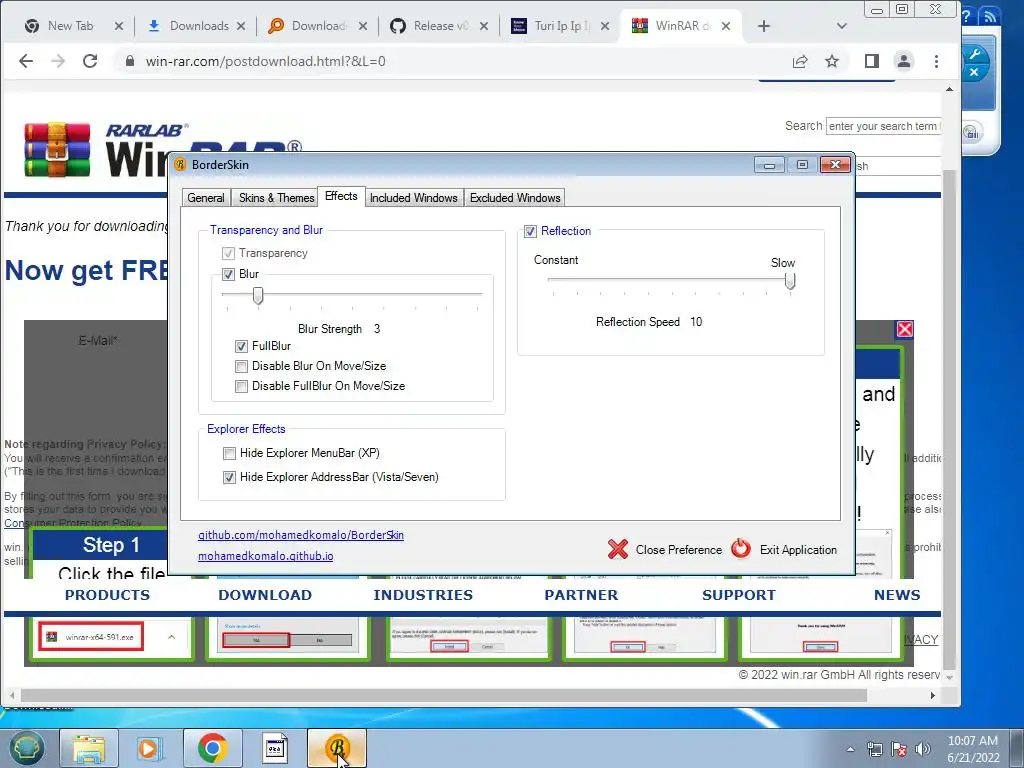
Task: Click the Reflection Speed slider thumb
Action: point(790,281)
